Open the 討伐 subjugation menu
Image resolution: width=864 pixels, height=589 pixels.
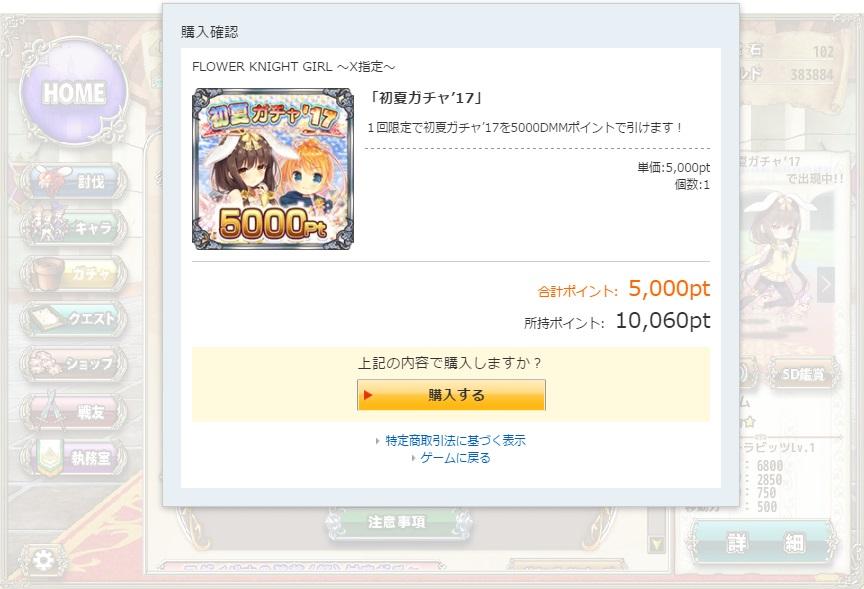tap(74, 181)
